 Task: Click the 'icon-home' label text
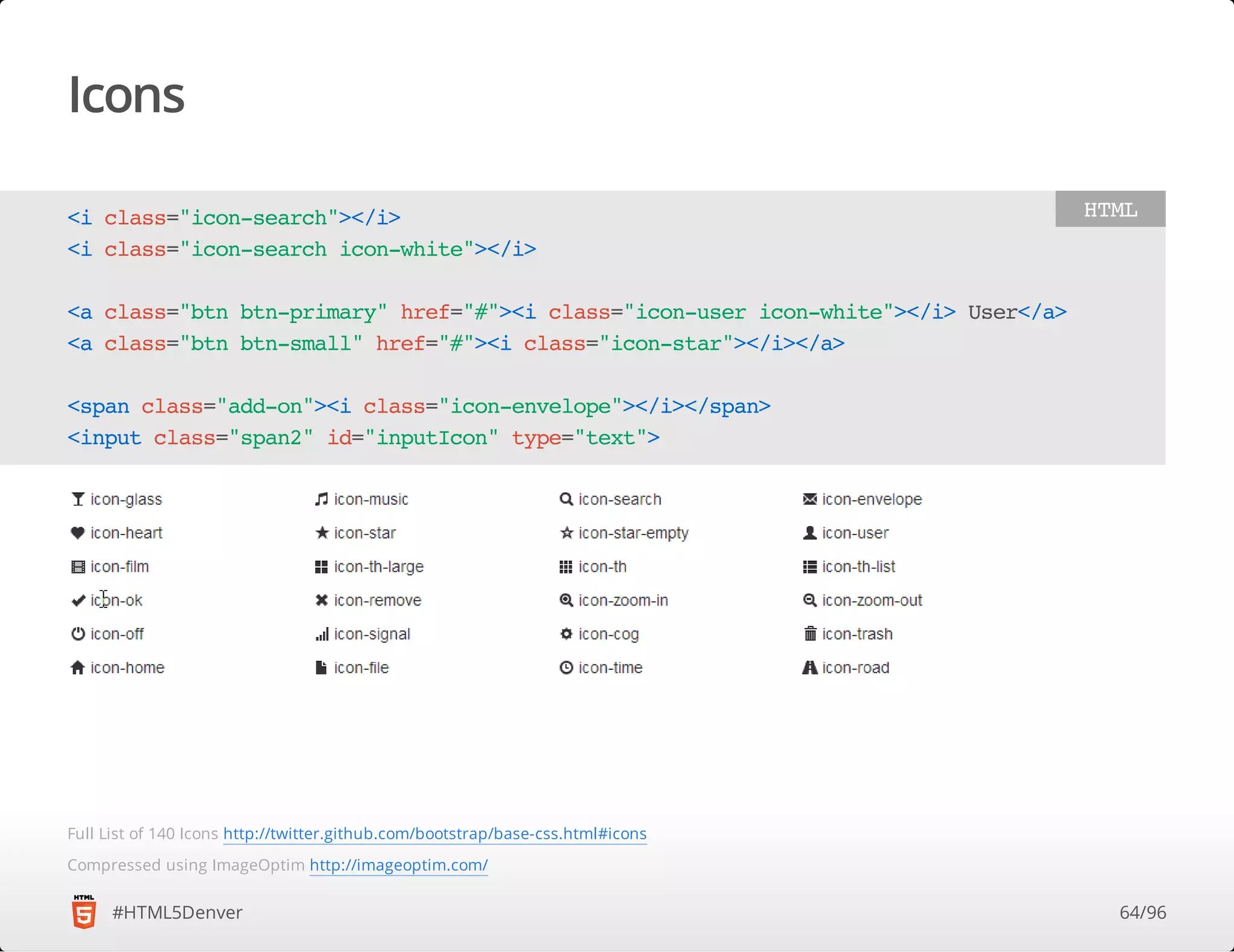127,668
